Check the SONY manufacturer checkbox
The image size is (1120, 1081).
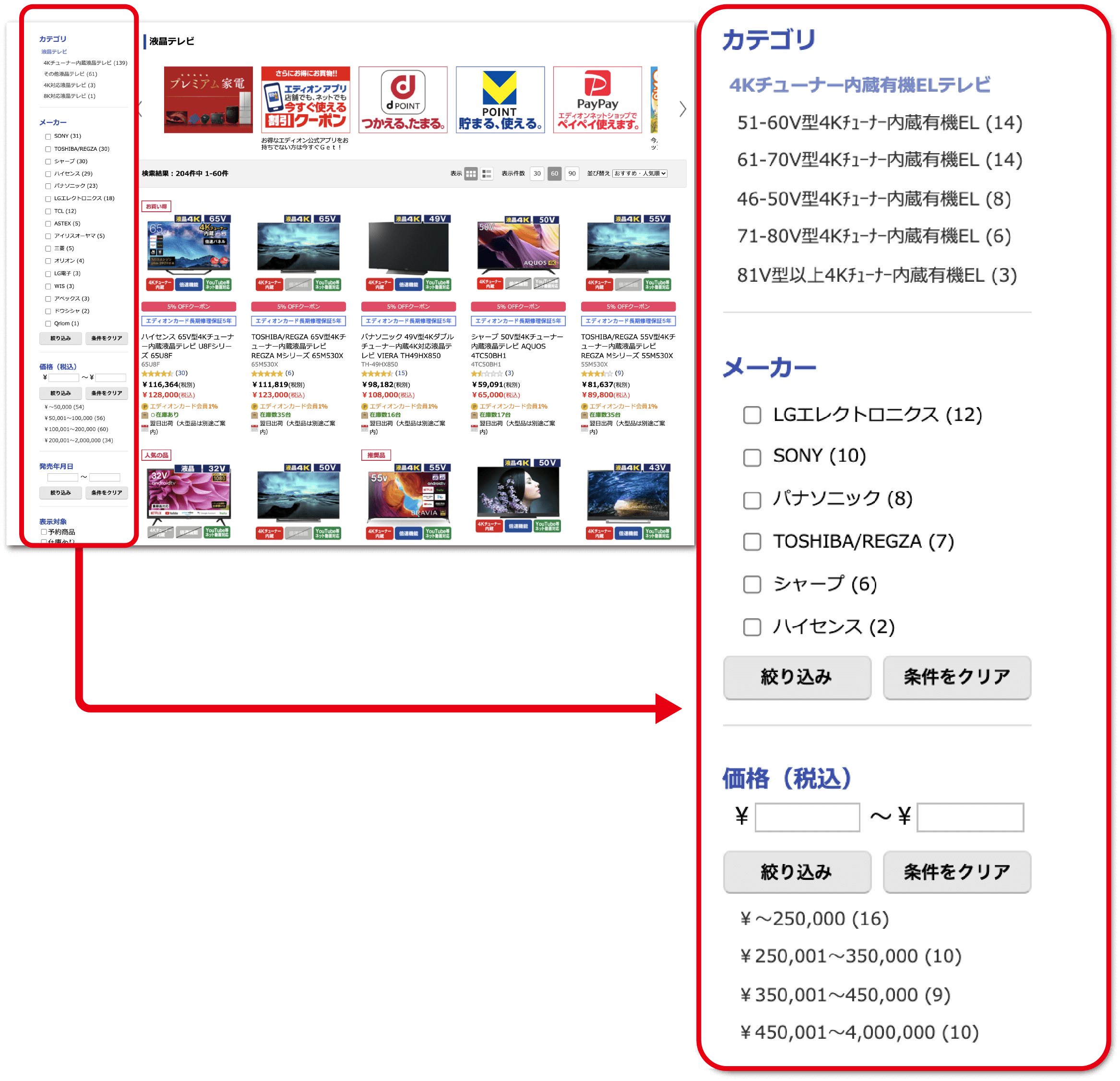click(x=48, y=136)
